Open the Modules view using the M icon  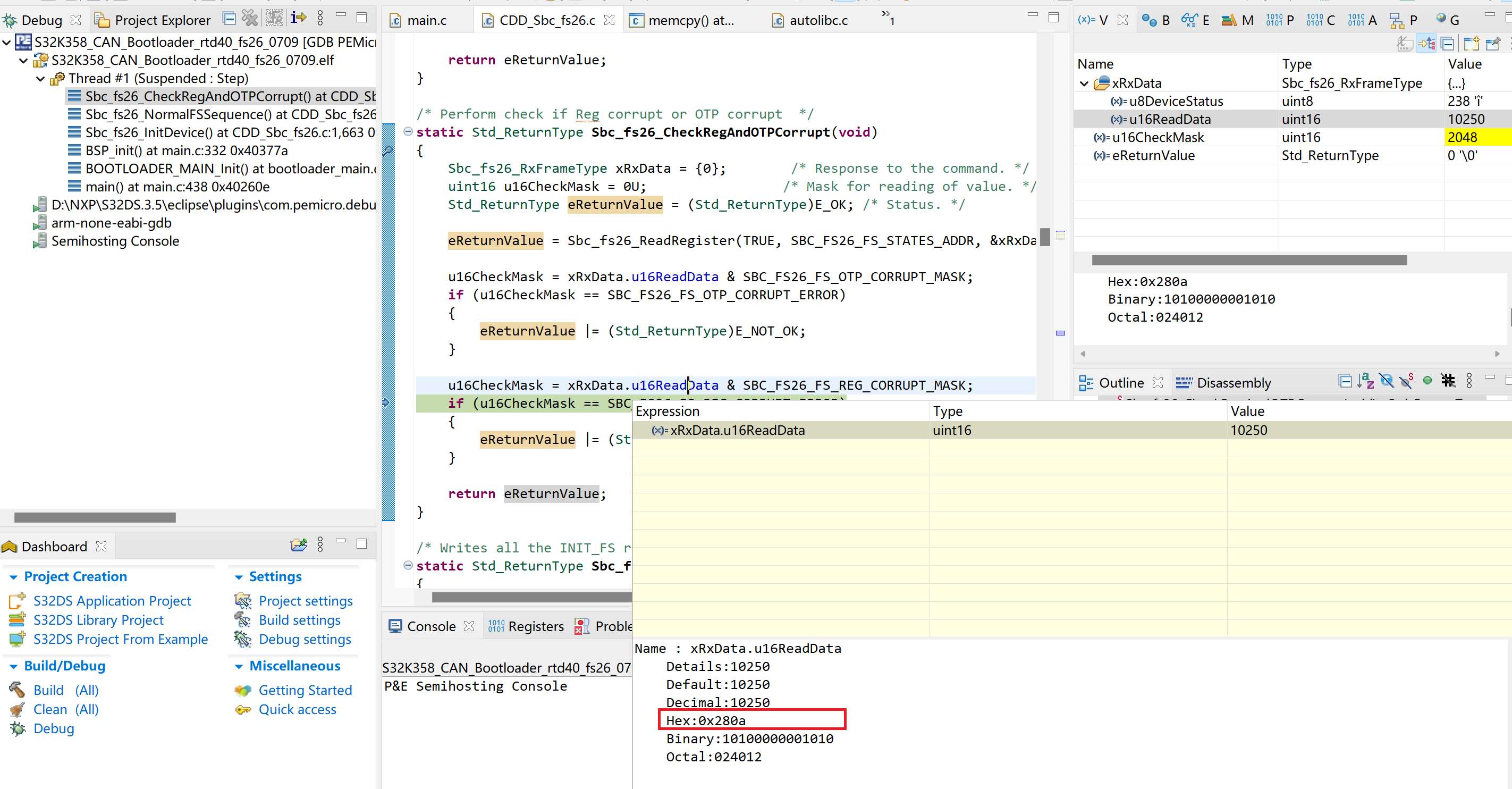tap(1237, 19)
